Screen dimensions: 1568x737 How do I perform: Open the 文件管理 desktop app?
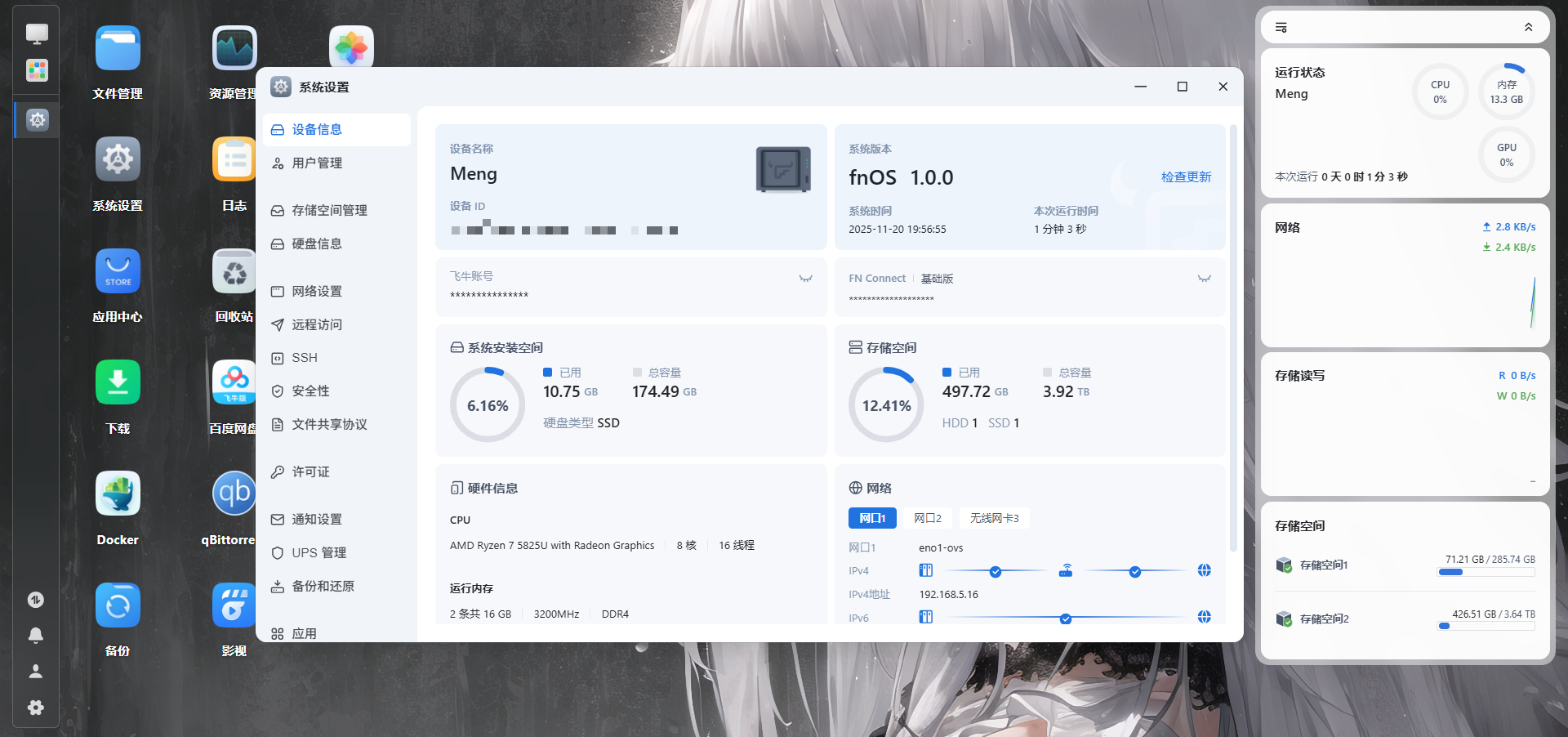118,48
